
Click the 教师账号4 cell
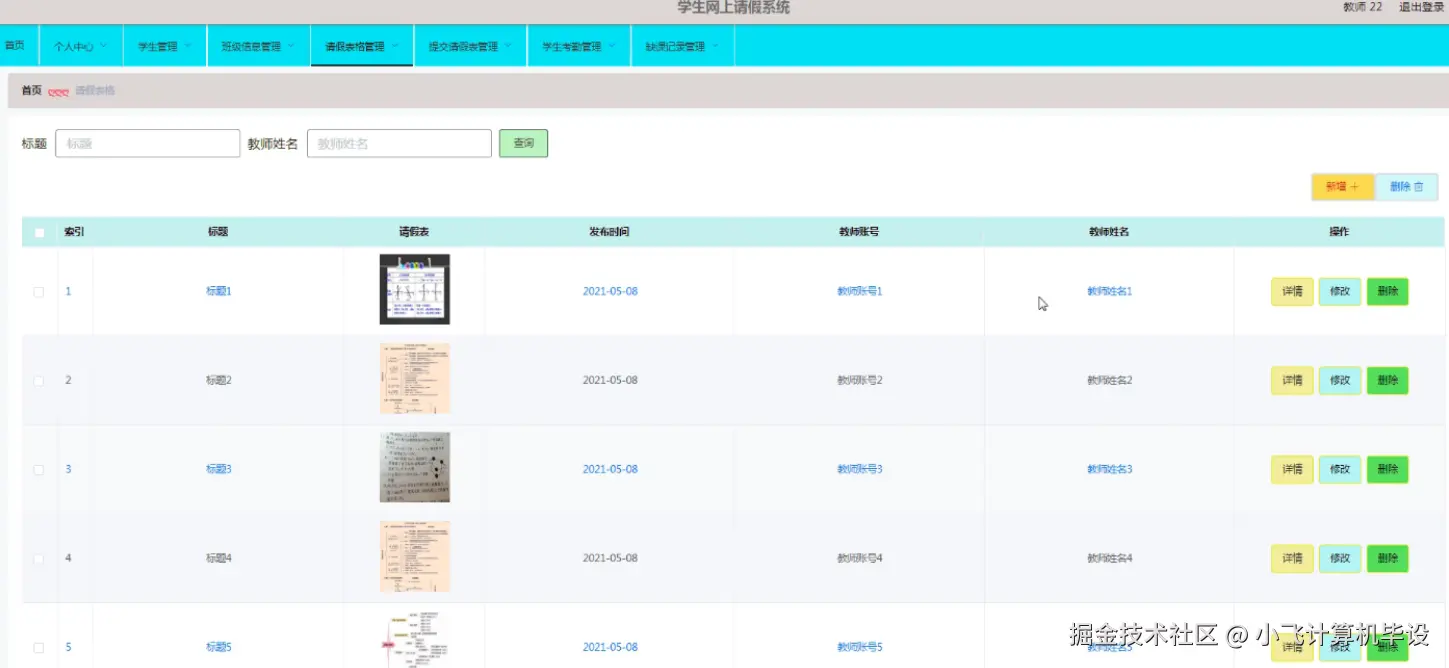click(860, 558)
